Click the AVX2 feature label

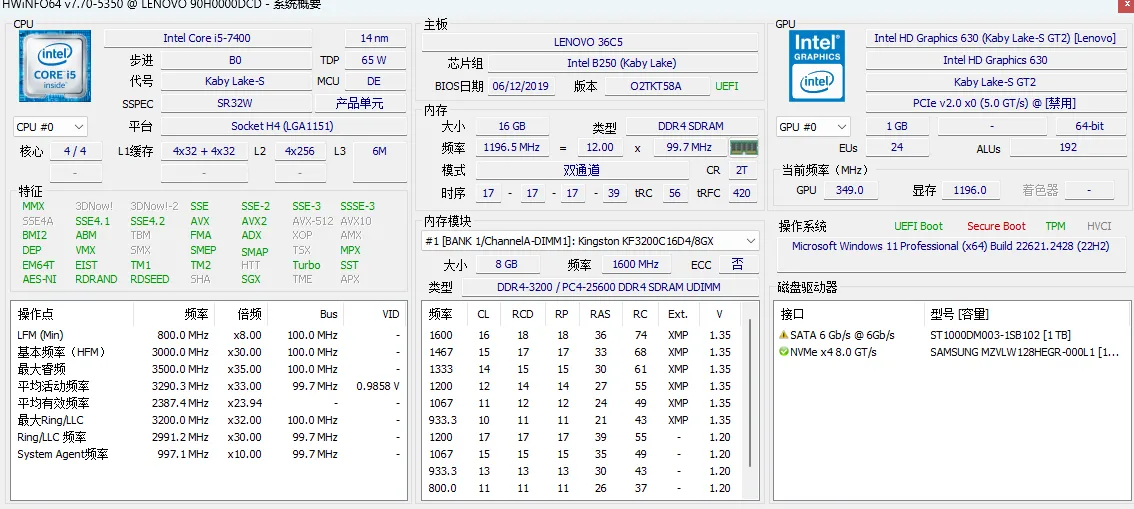point(254,221)
